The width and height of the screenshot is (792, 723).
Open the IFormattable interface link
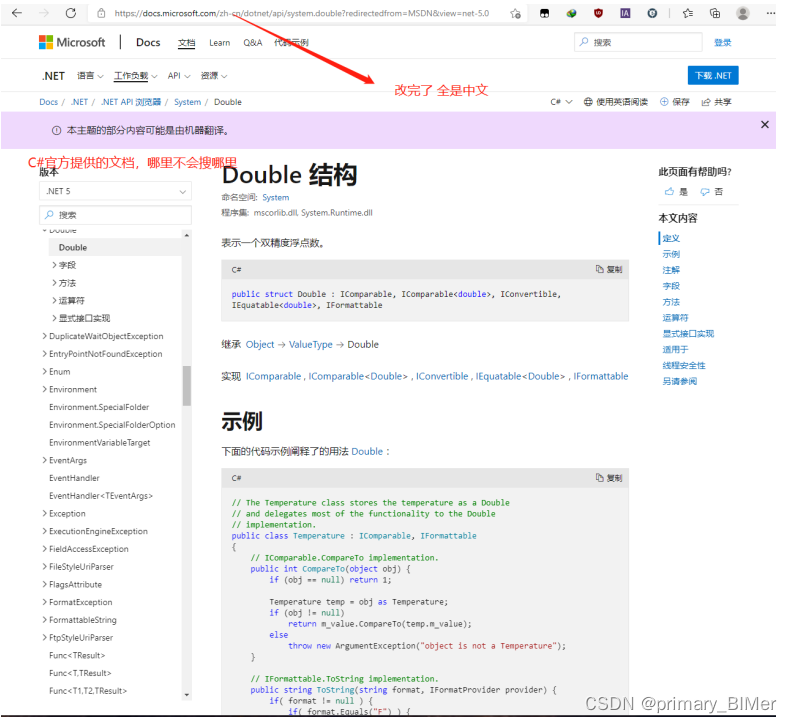click(601, 376)
